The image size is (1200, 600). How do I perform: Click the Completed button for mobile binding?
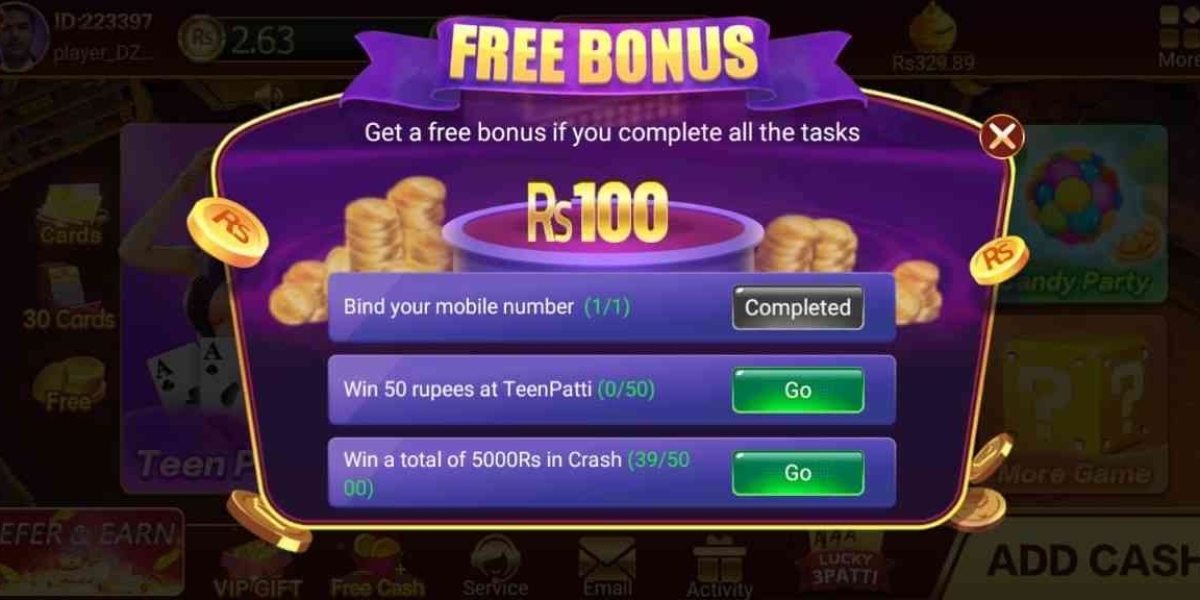797,308
